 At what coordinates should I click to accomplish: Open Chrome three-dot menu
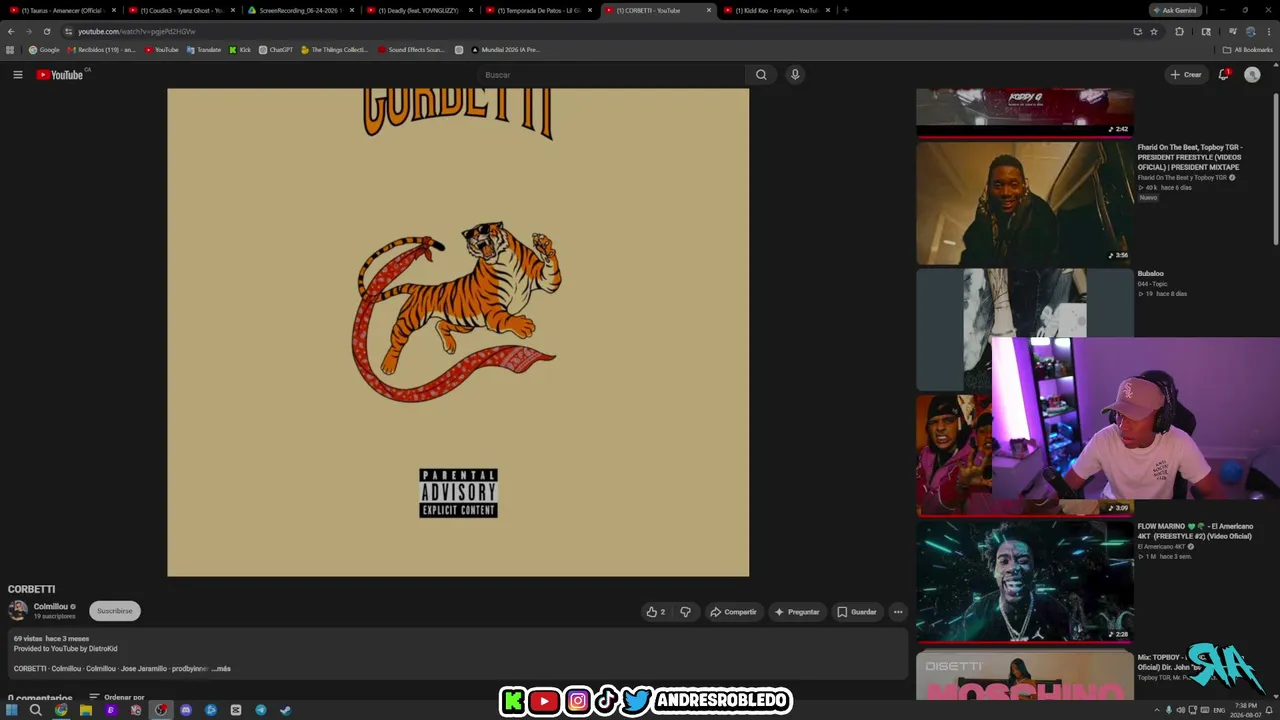tap(1268, 32)
